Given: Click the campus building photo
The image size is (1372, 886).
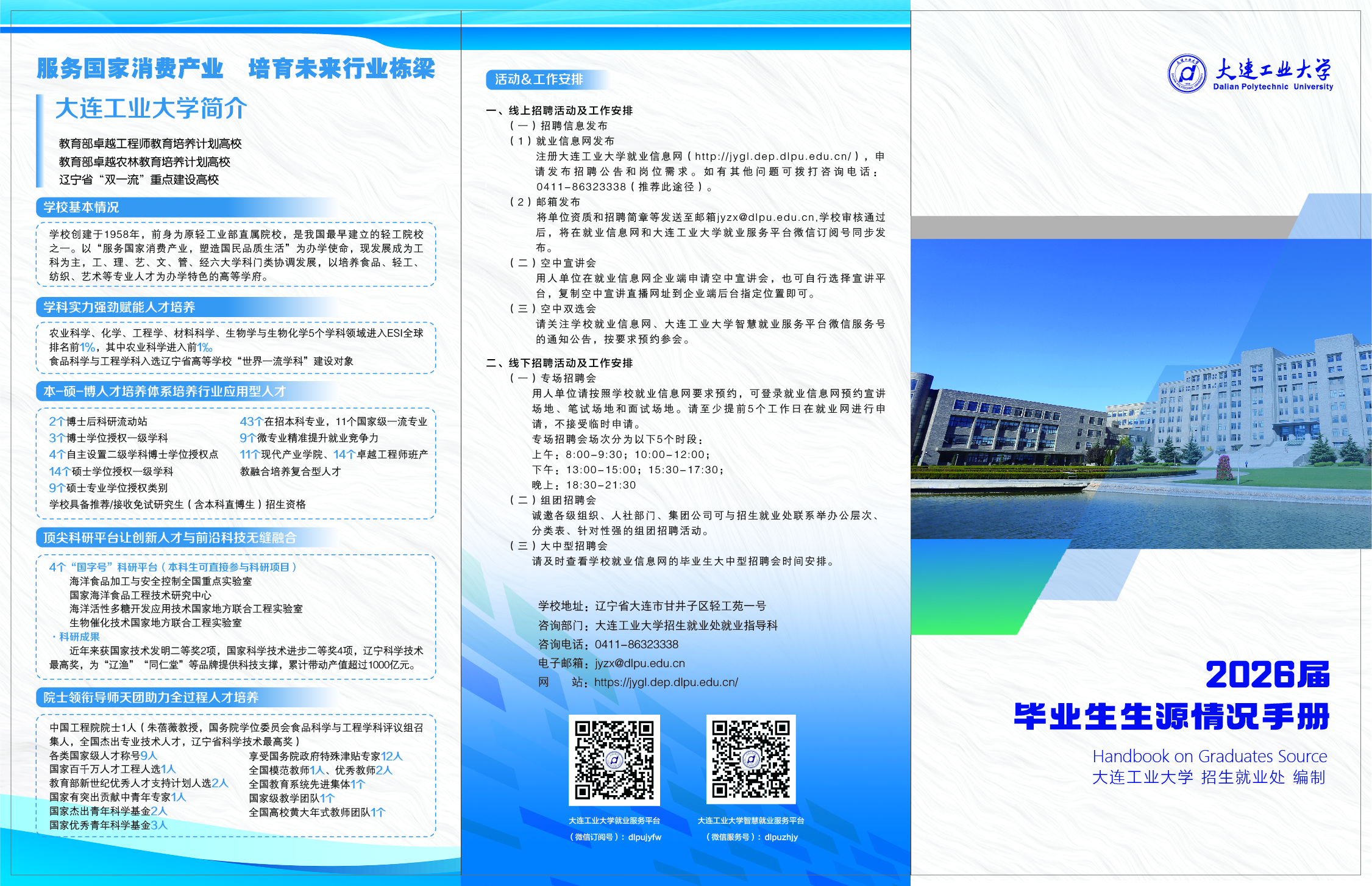Looking at the screenshot, I should click(x=1141, y=393).
